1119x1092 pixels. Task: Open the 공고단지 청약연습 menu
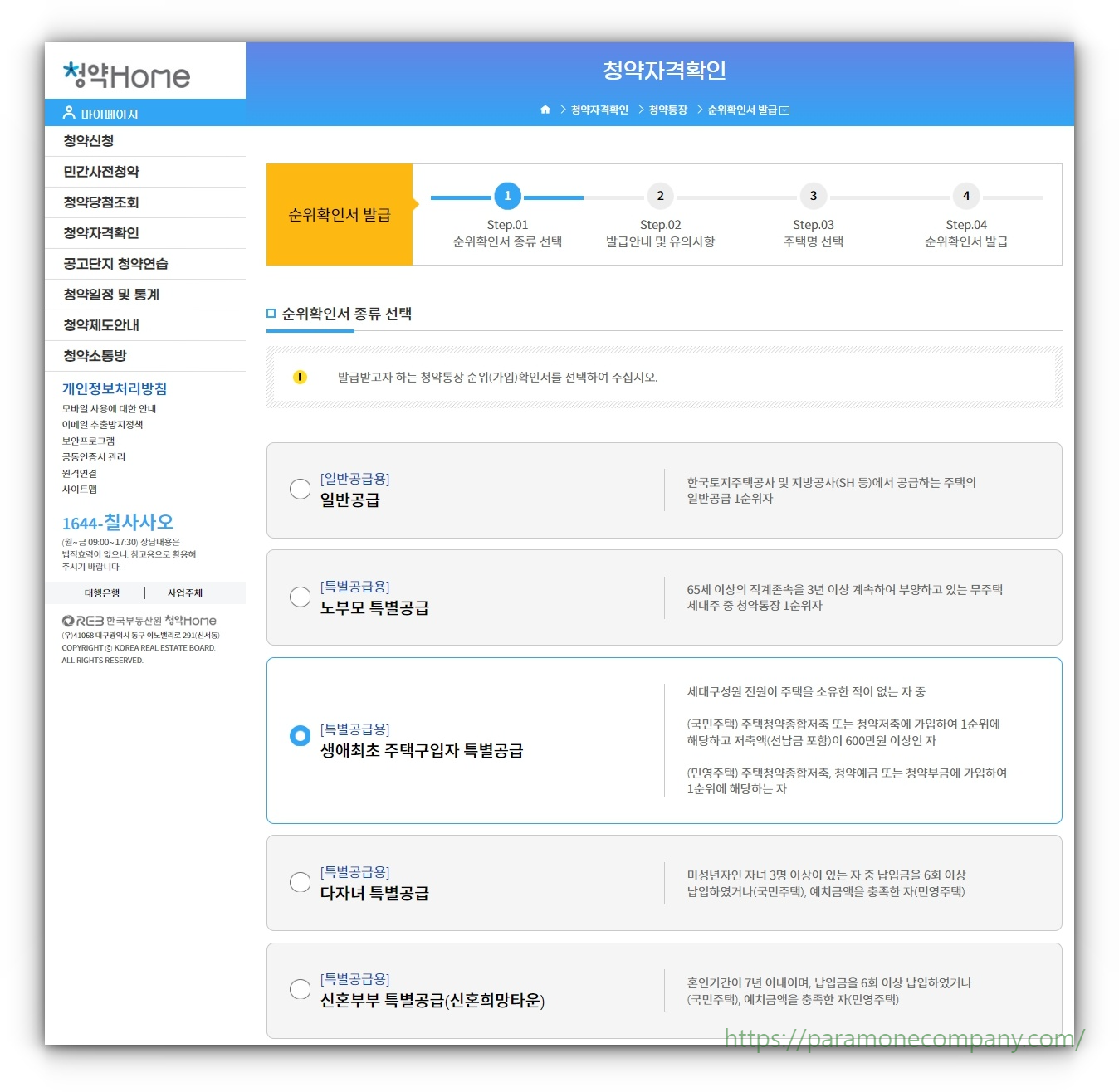(145, 264)
